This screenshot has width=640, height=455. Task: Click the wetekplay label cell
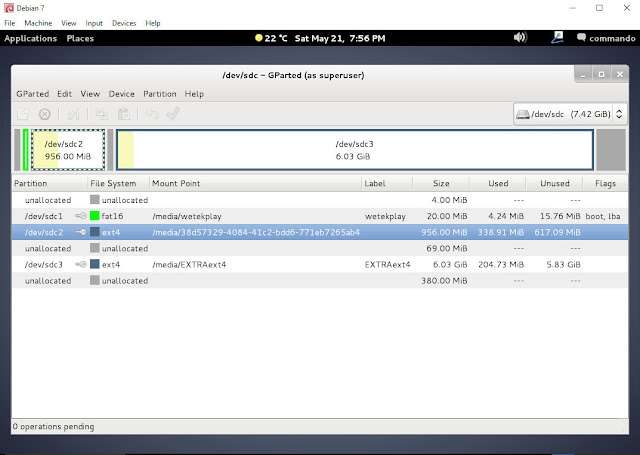(x=385, y=216)
